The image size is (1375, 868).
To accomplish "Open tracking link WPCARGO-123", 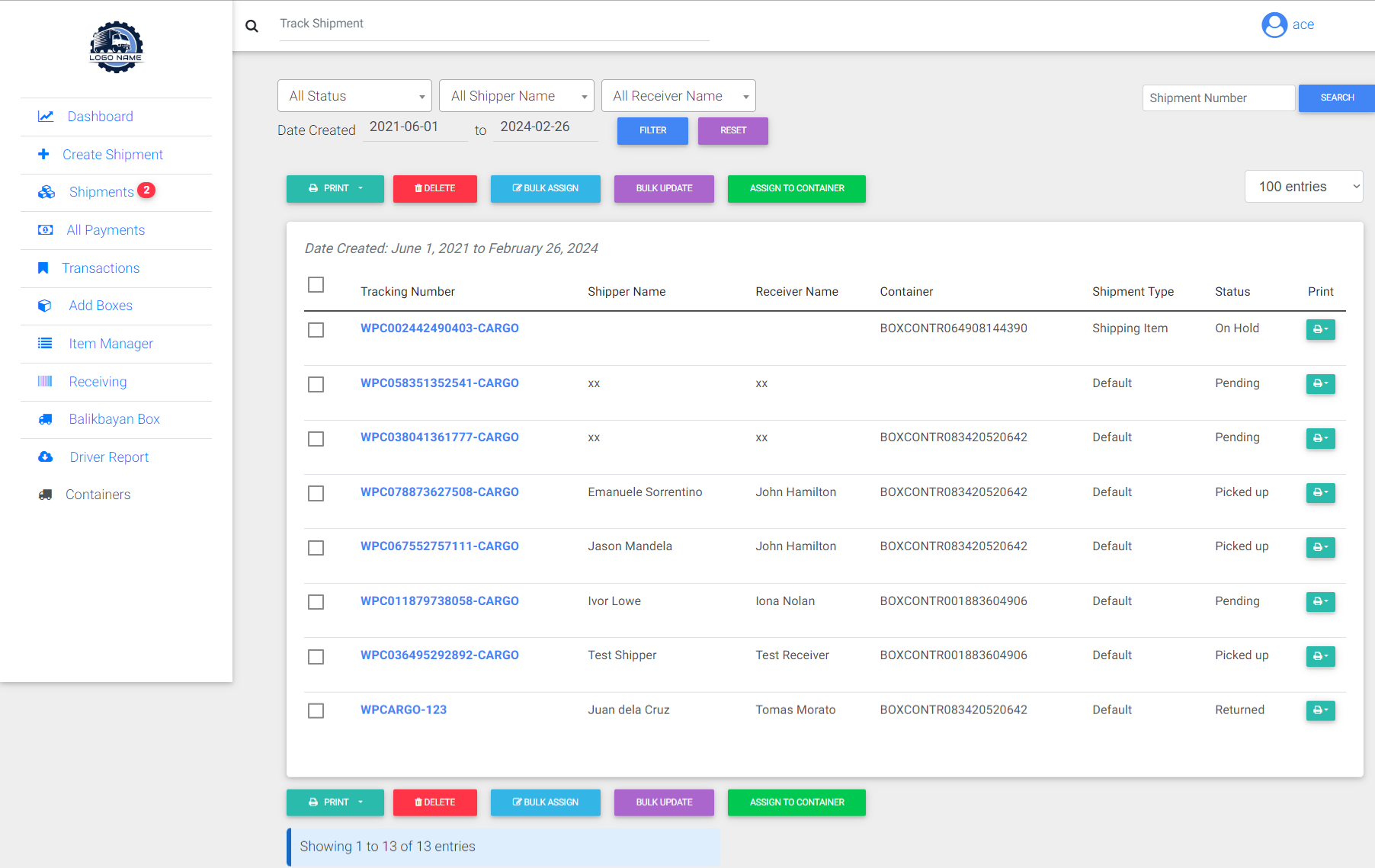I will click(x=403, y=709).
